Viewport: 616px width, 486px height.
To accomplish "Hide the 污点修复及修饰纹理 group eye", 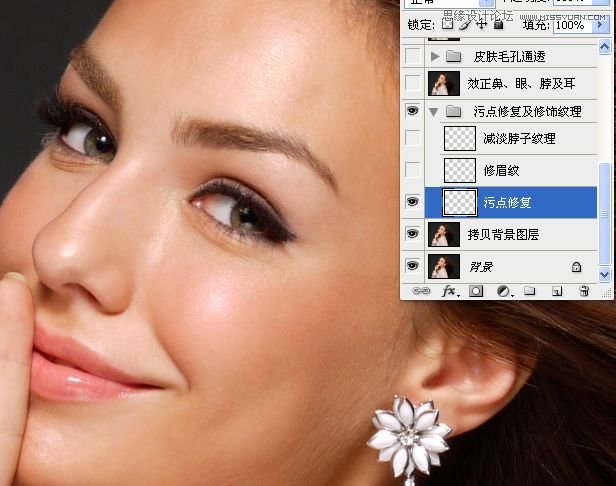I will [412, 111].
